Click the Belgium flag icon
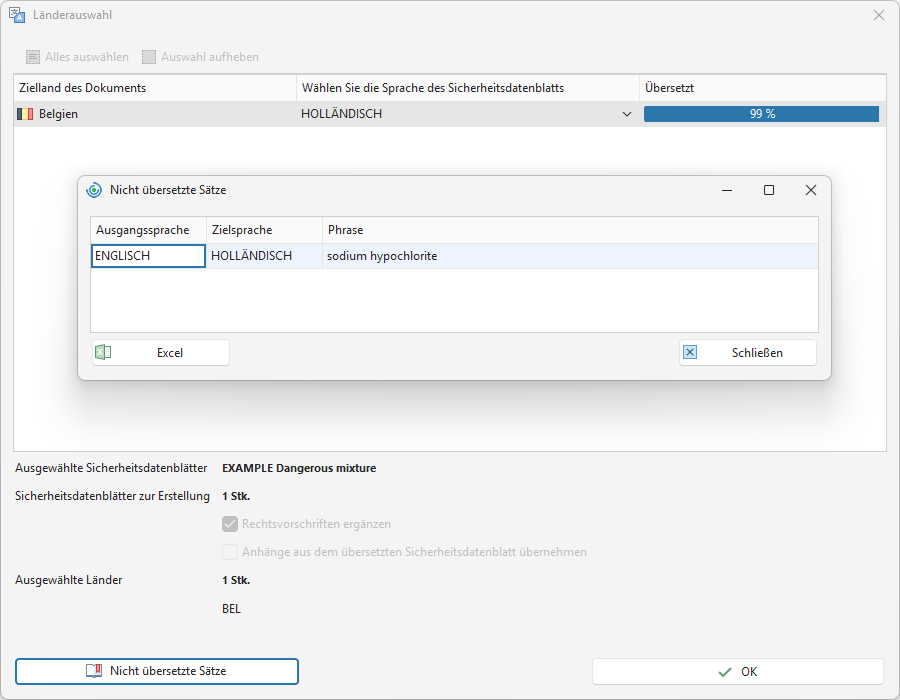900x700 pixels. [x=25, y=114]
